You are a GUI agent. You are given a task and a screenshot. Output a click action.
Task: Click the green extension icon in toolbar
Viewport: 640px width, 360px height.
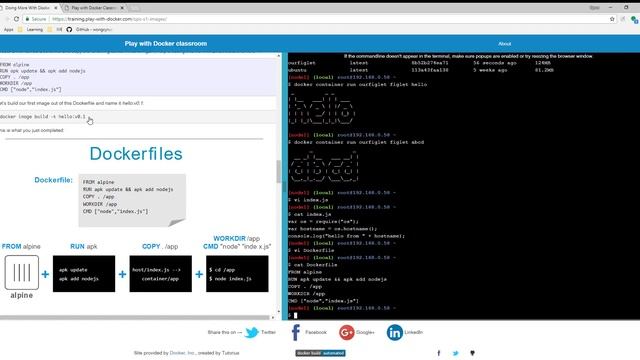point(634,19)
